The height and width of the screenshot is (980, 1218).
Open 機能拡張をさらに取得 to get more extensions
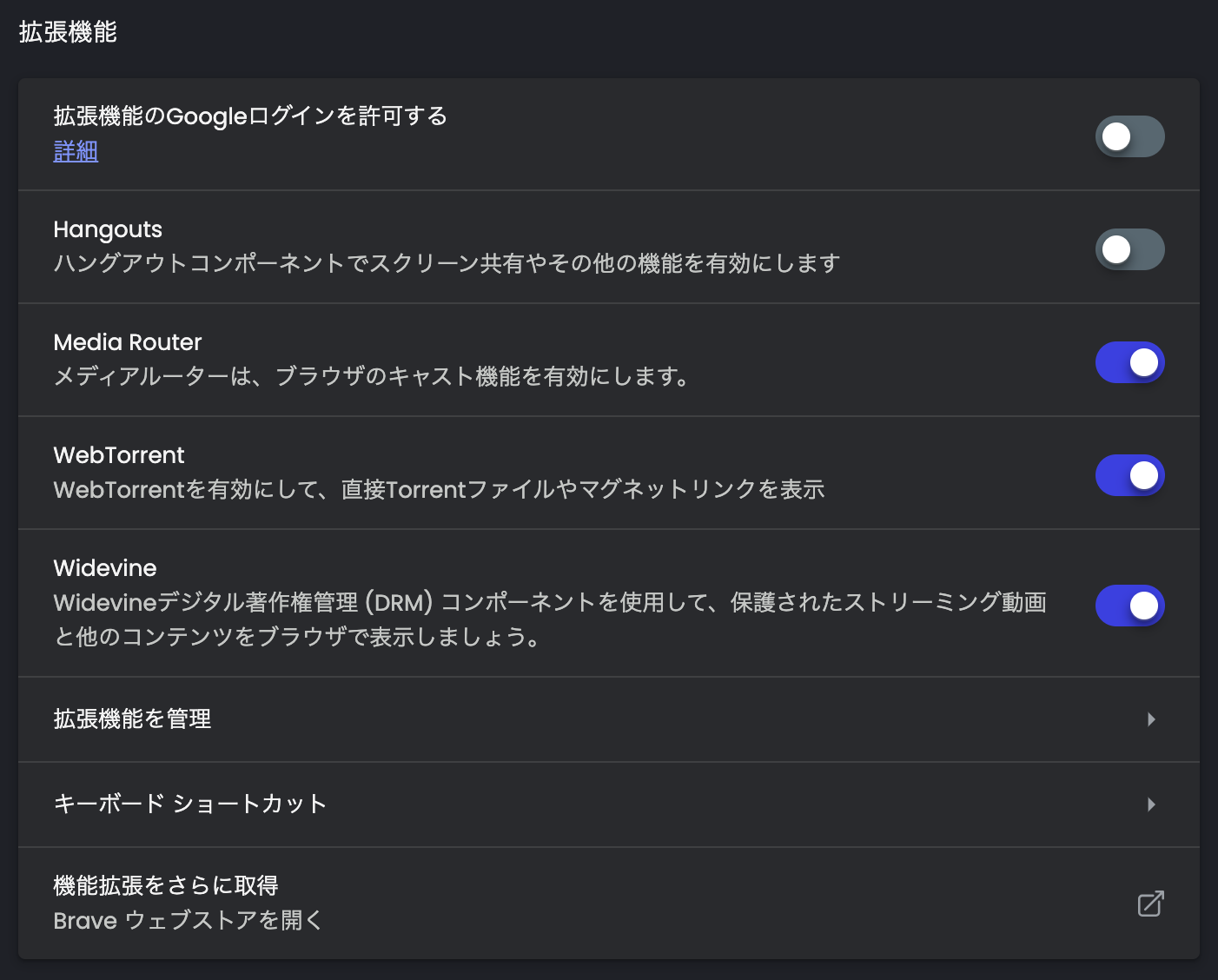click(167, 884)
